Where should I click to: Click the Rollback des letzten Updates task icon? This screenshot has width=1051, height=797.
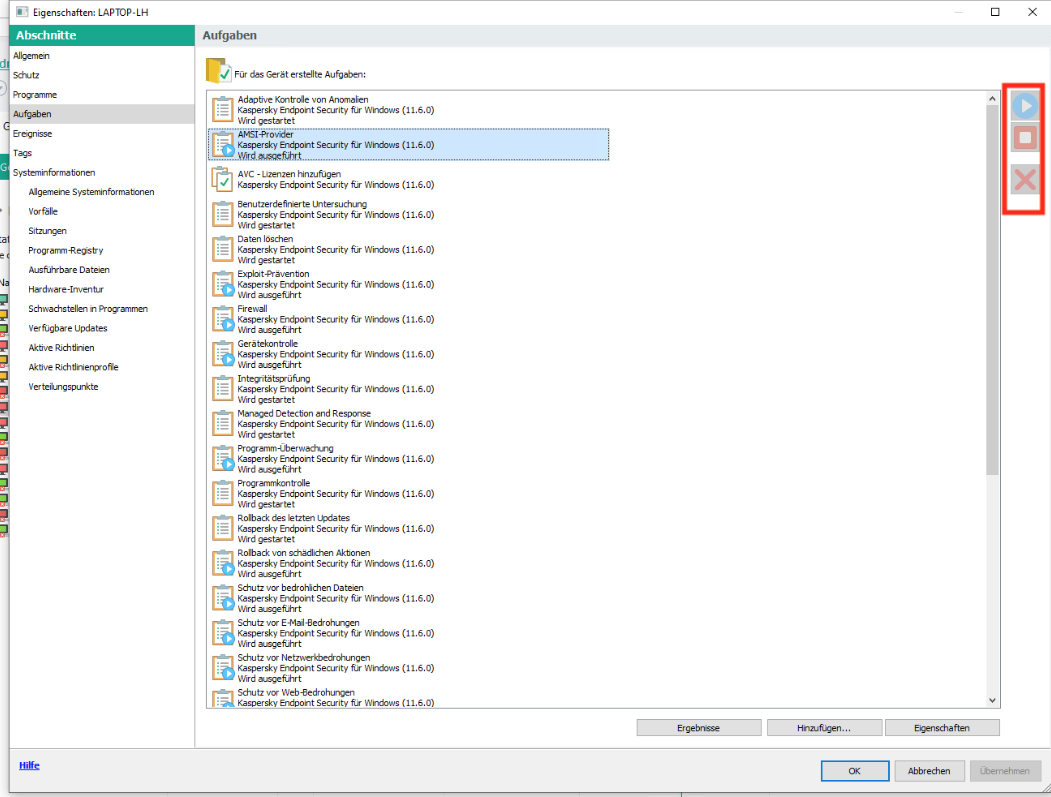pyautogui.click(x=223, y=528)
